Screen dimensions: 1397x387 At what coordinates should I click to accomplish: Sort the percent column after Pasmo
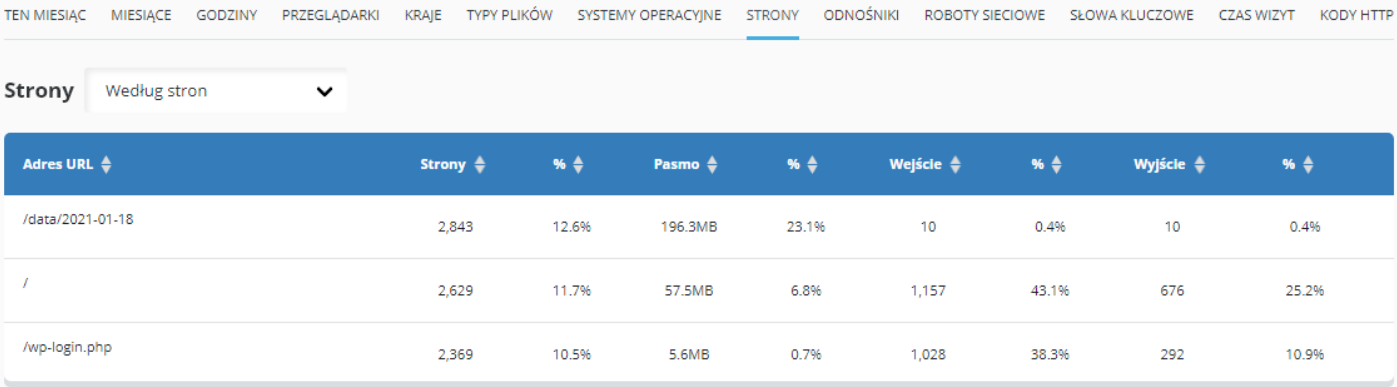pyautogui.click(x=813, y=165)
